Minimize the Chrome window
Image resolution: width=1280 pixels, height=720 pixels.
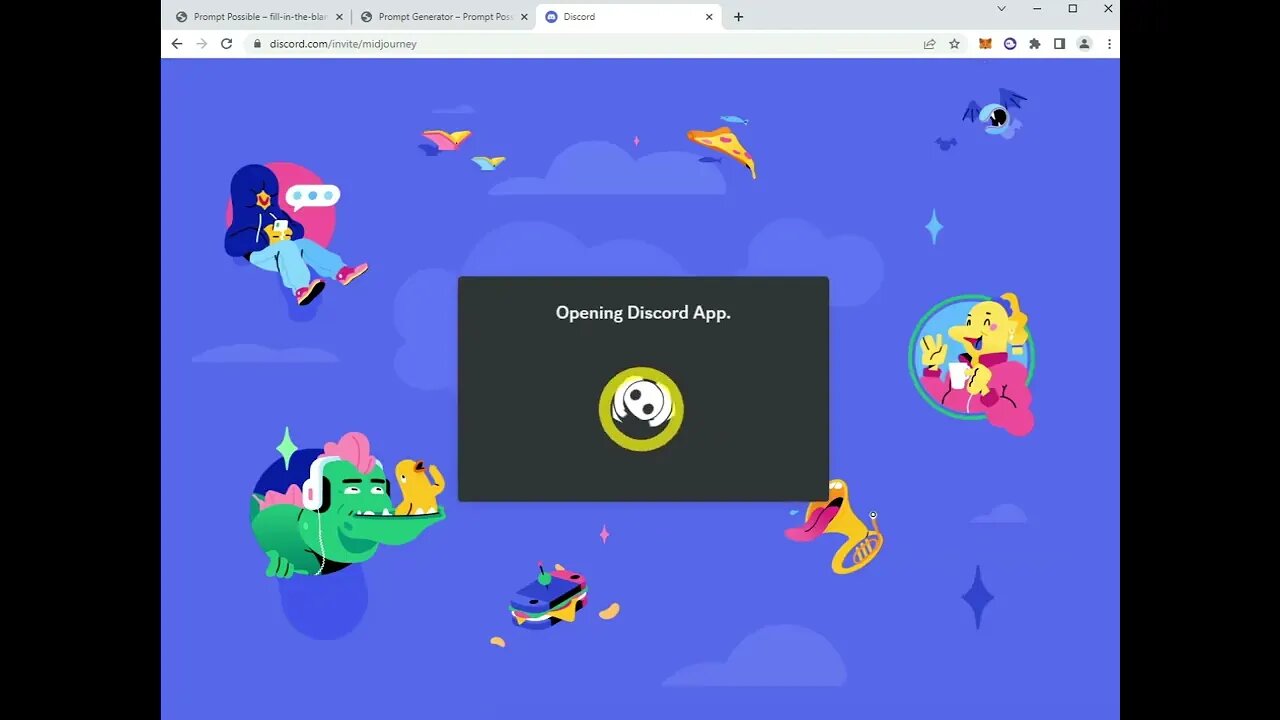coord(1037,9)
